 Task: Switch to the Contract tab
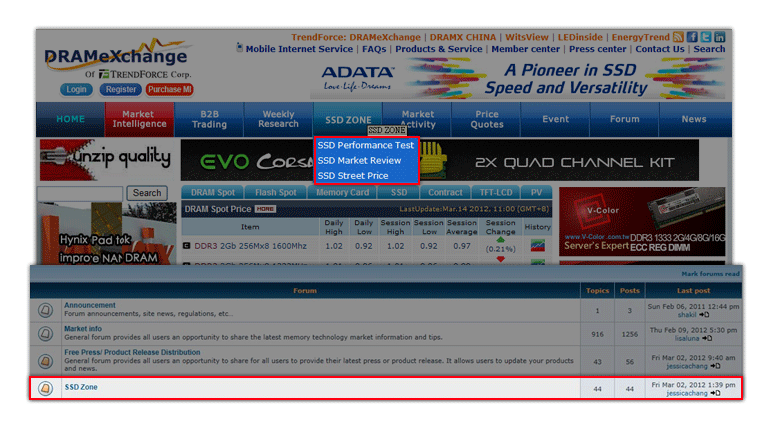click(x=445, y=193)
